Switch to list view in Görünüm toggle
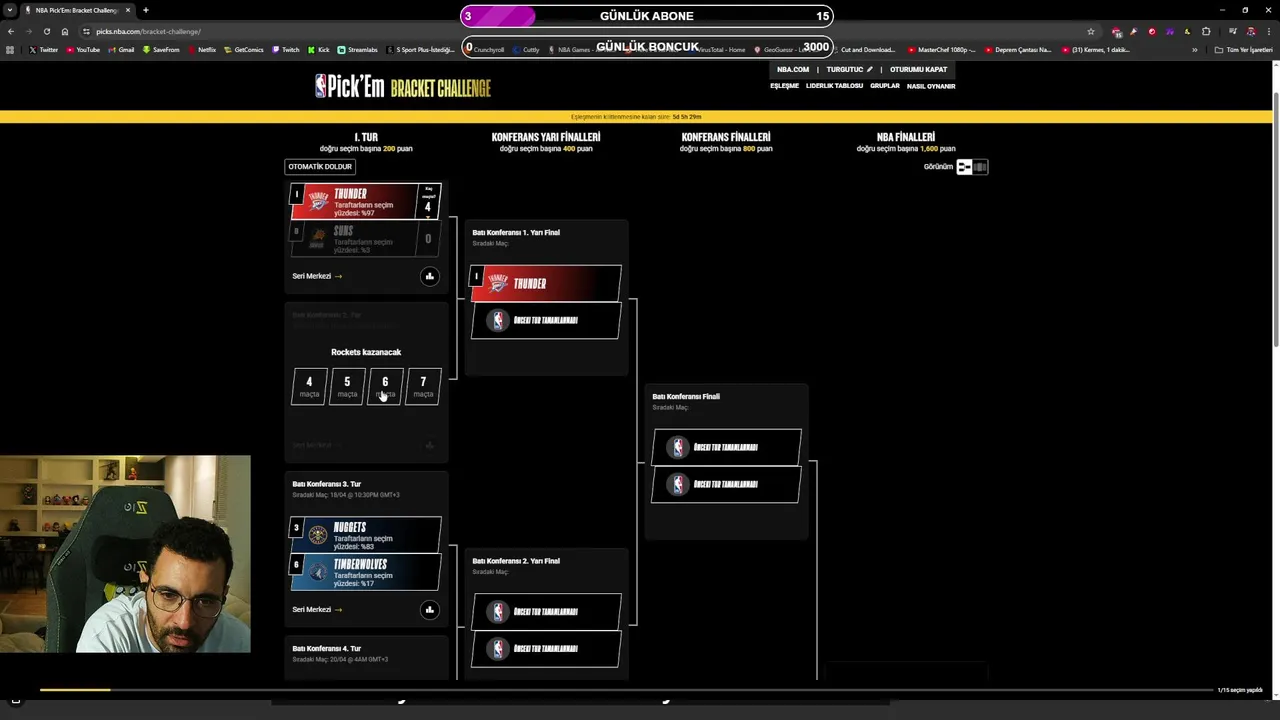The image size is (1280, 720). pyautogui.click(x=980, y=167)
